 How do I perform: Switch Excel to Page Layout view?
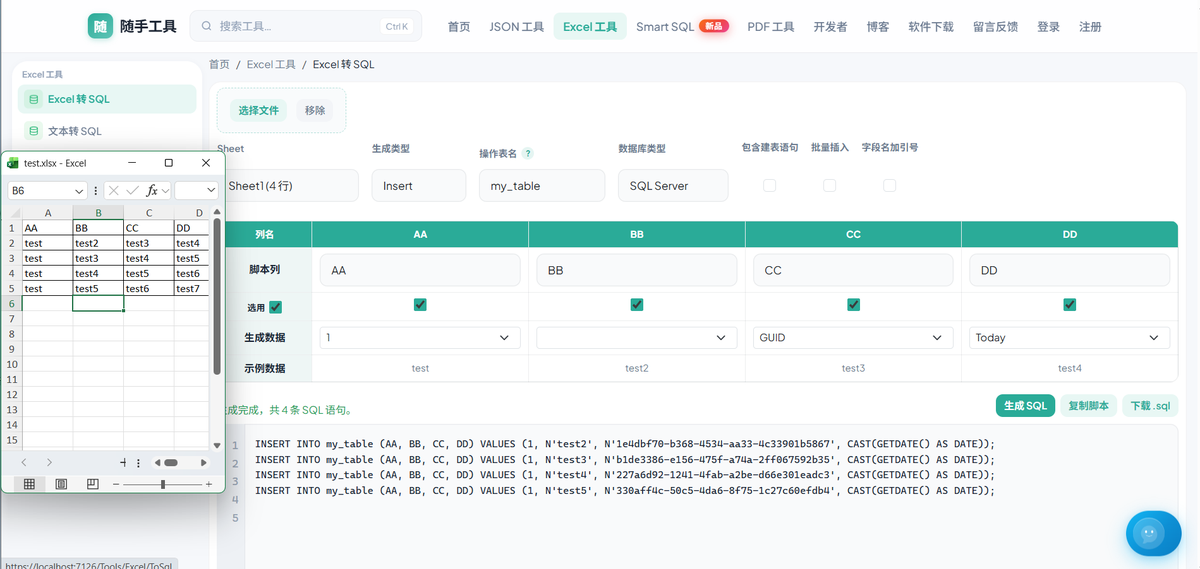point(61,484)
